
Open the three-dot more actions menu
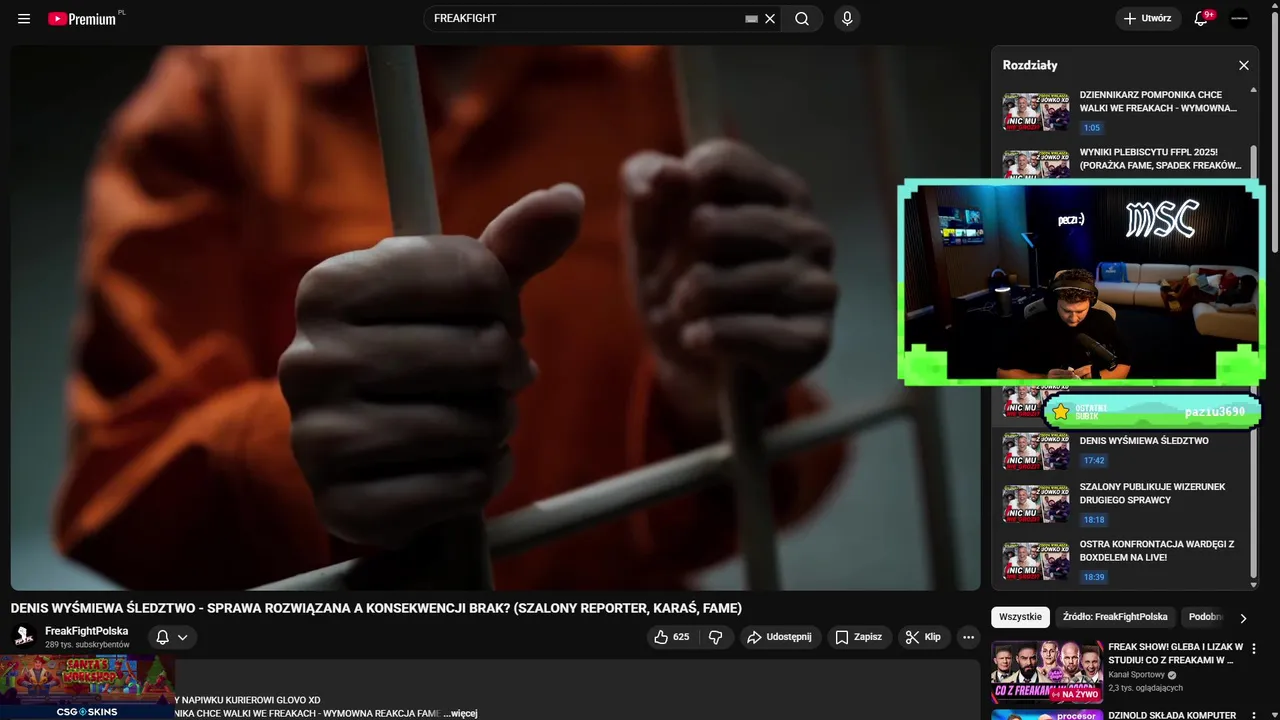click(x=968, y=637)
